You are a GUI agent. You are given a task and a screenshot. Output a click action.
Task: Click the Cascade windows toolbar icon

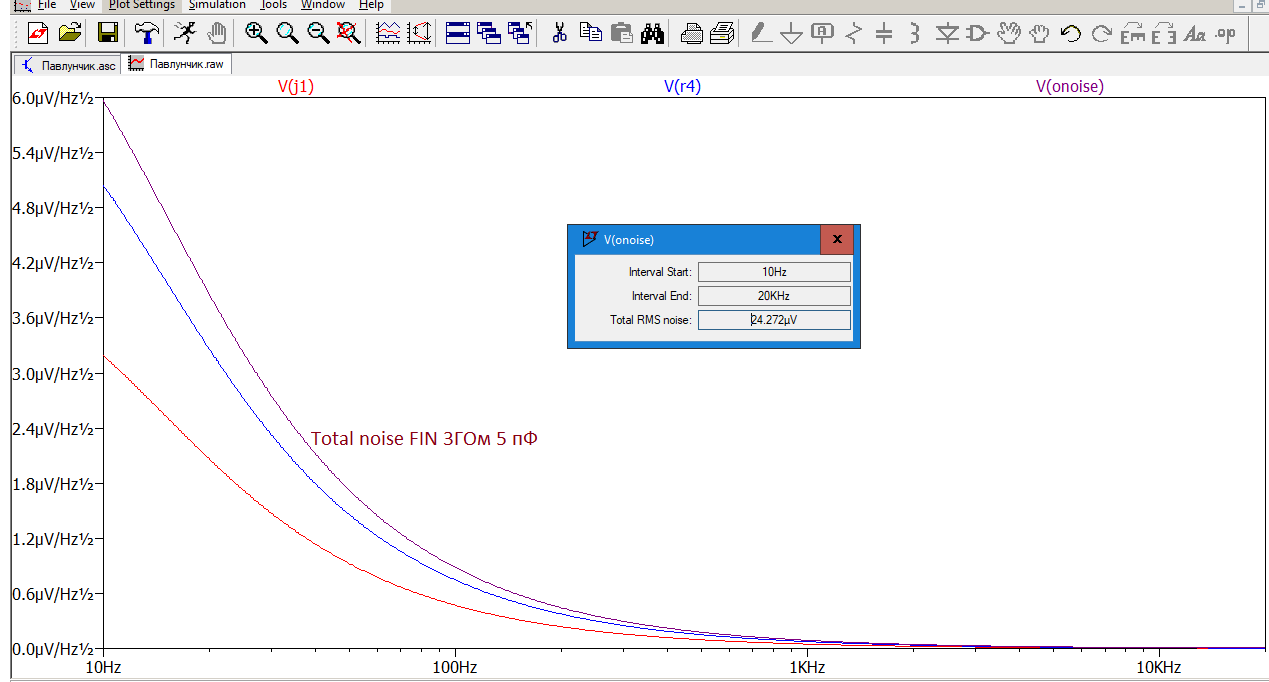click(489, 33)
